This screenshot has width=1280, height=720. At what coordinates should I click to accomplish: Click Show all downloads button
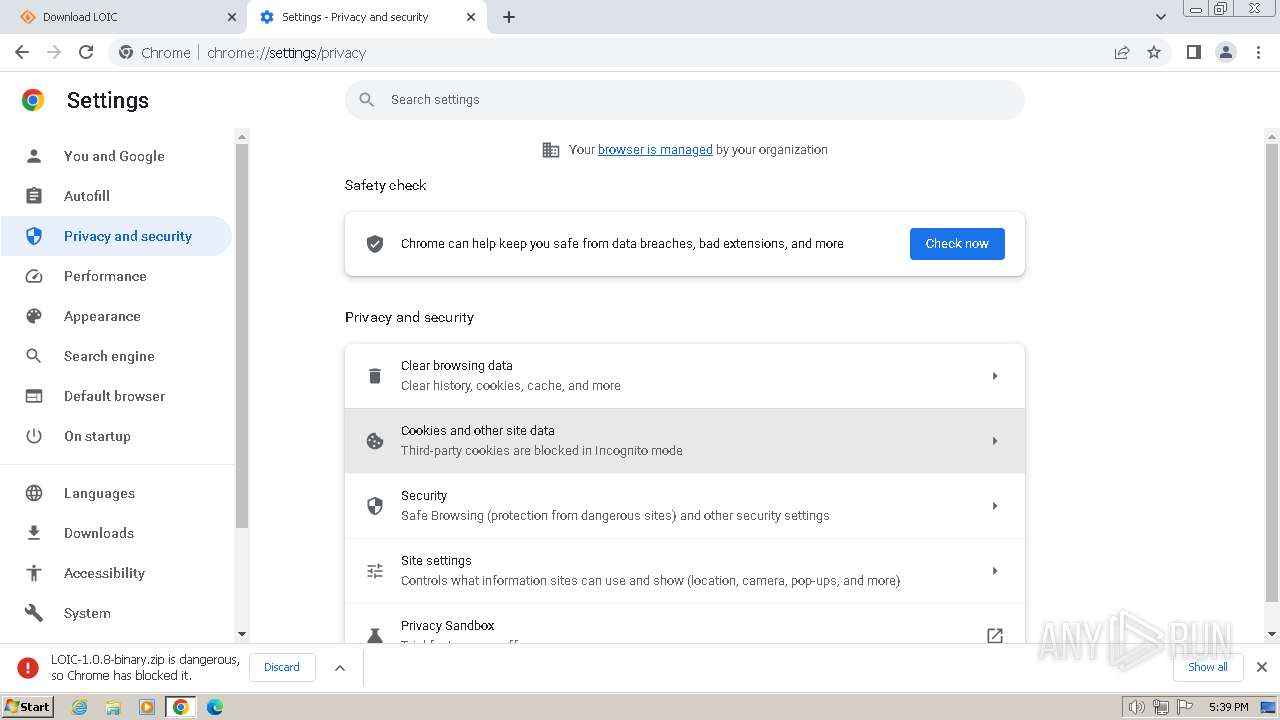1208,667
